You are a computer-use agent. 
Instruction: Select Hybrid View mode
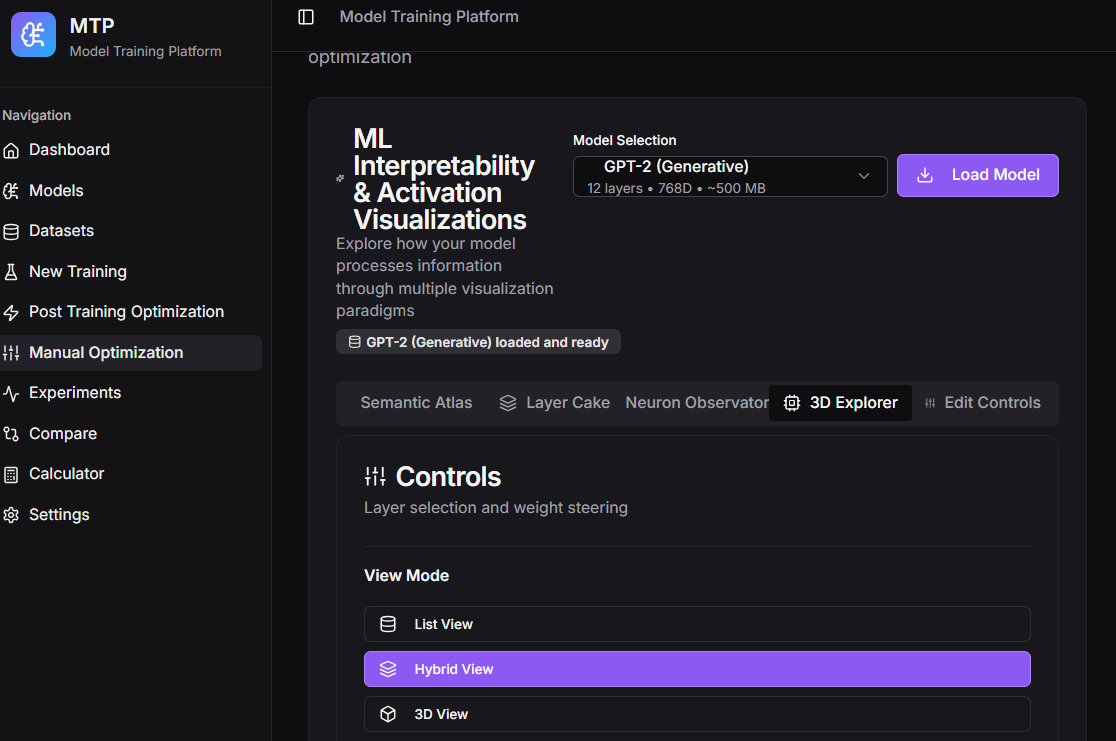point(697,669)
